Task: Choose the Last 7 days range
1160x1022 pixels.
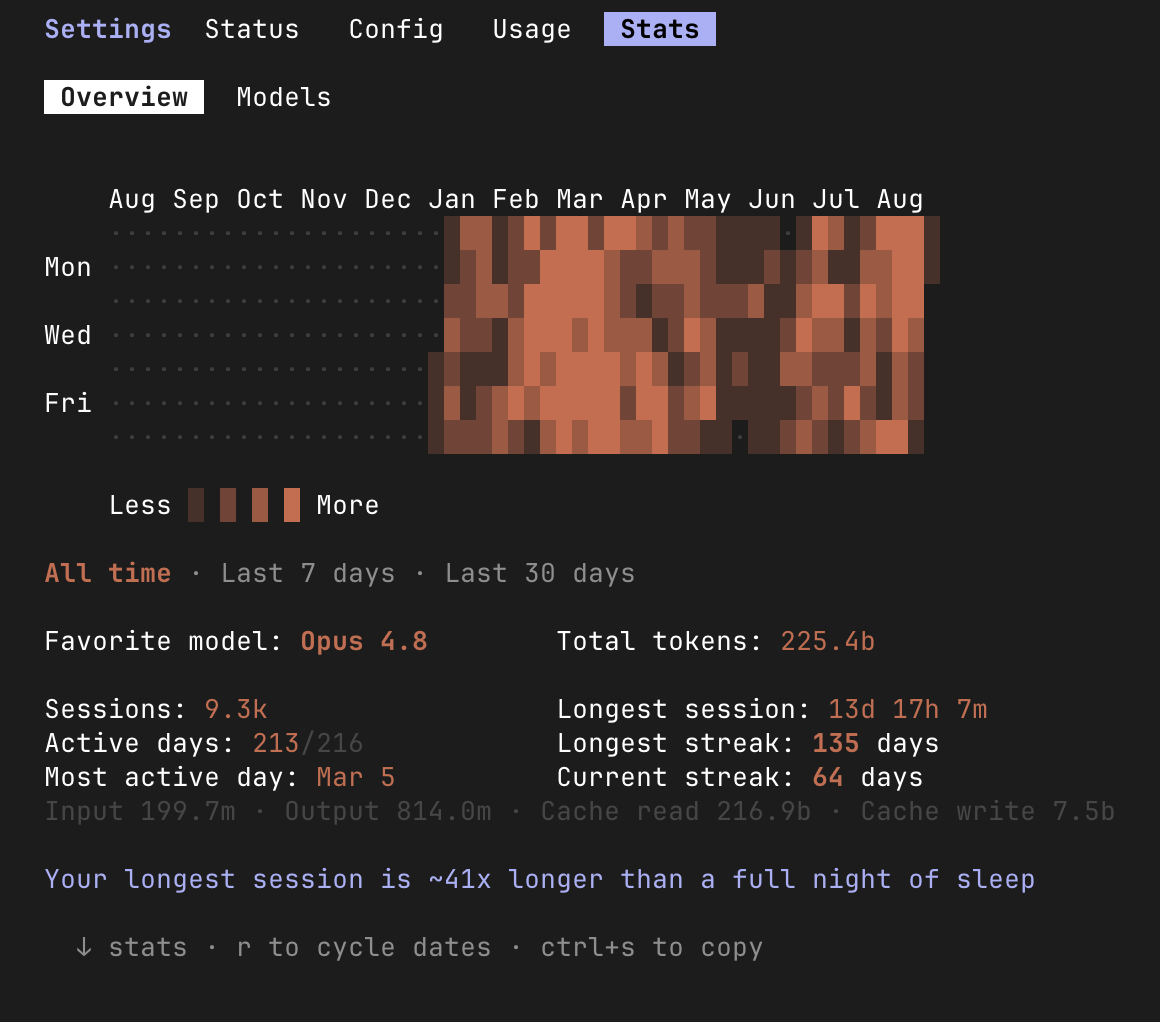Action: [308, 574]
